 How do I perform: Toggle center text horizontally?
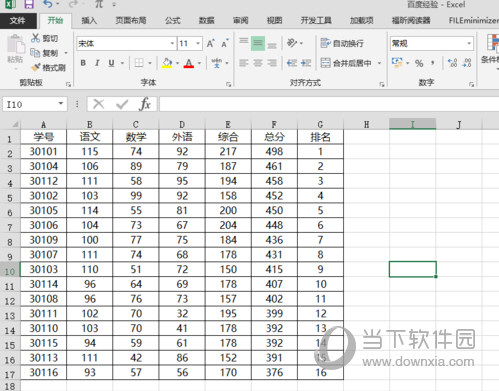[258, 63]
